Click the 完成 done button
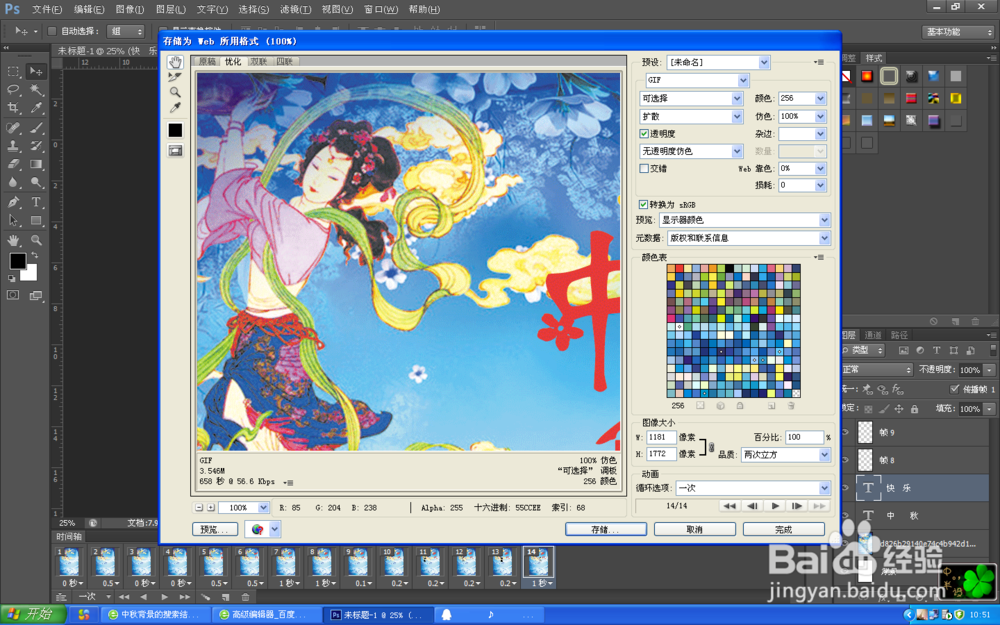Screen dimensions: 1000x625 [x=783, y=529]
